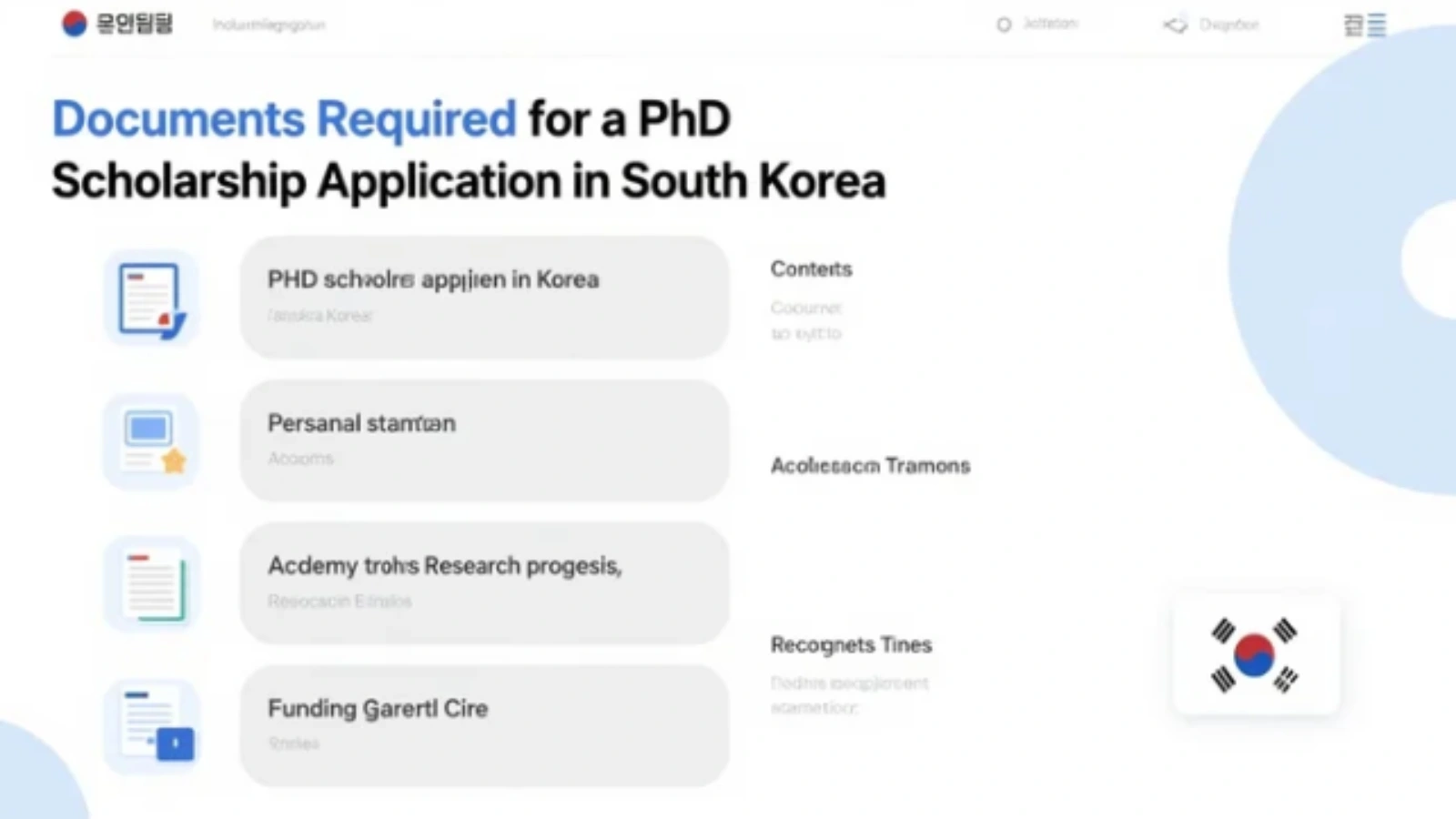The image size is (1456, 819).
Task: Open the list menu icon in the header
Action: pos(1365,25)
